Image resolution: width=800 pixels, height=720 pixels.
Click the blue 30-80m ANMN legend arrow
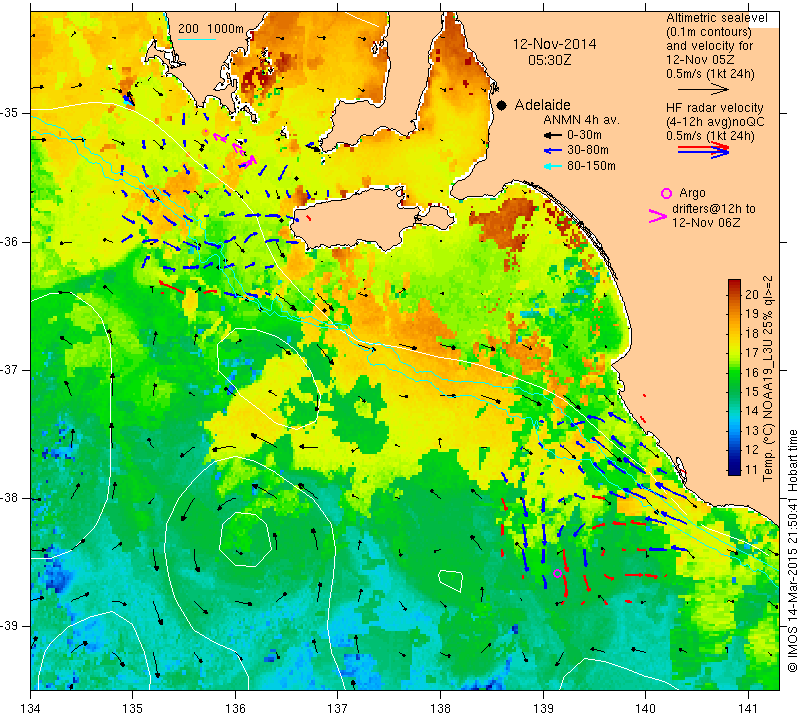552,151
